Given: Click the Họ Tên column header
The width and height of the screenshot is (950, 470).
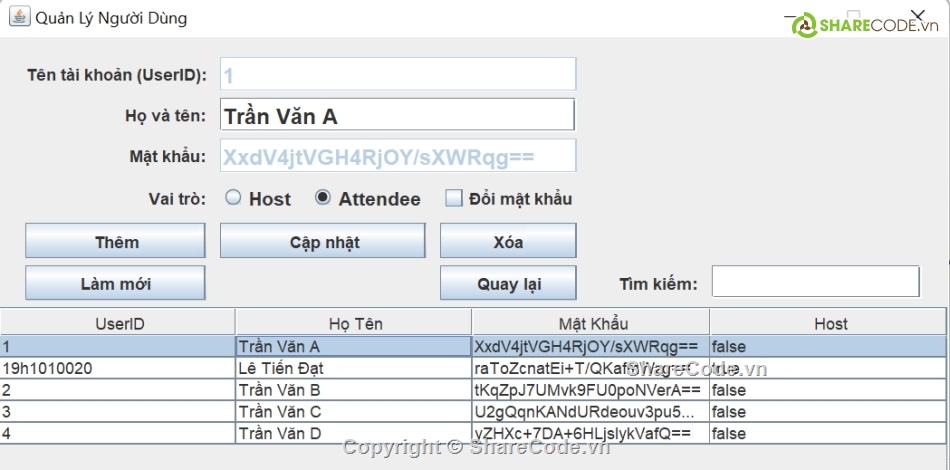Looking at the screenshot, I should click(x=355, y=323).
